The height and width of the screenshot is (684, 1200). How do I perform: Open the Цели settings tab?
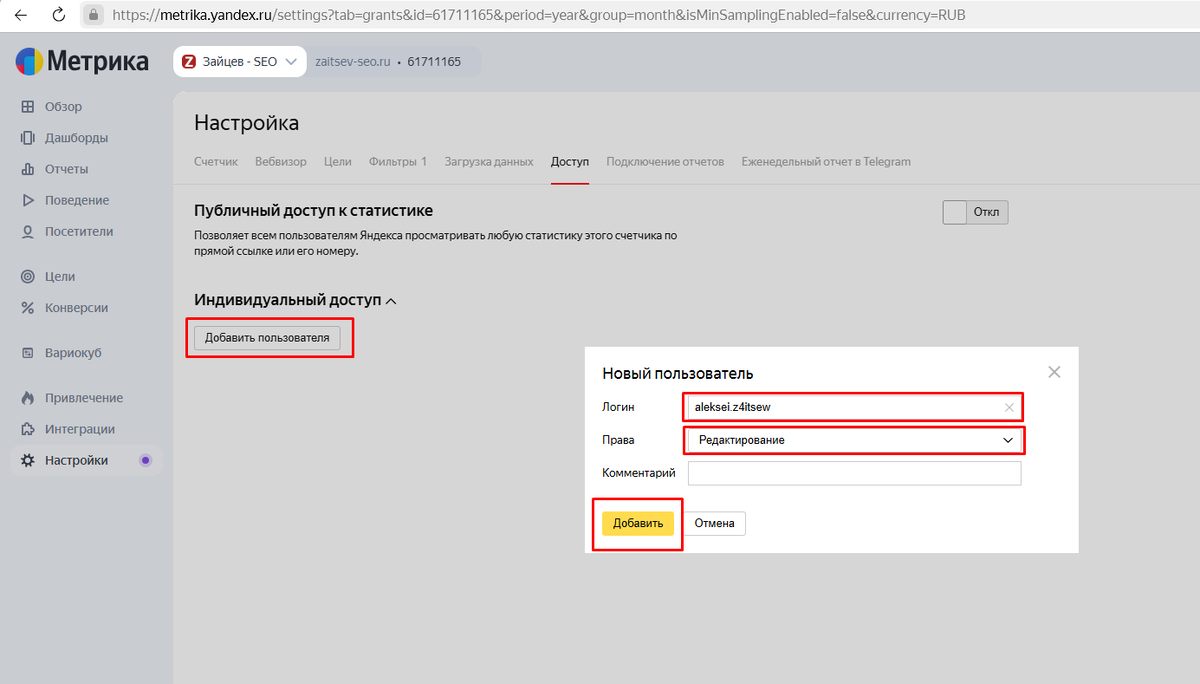coord(338,162)
